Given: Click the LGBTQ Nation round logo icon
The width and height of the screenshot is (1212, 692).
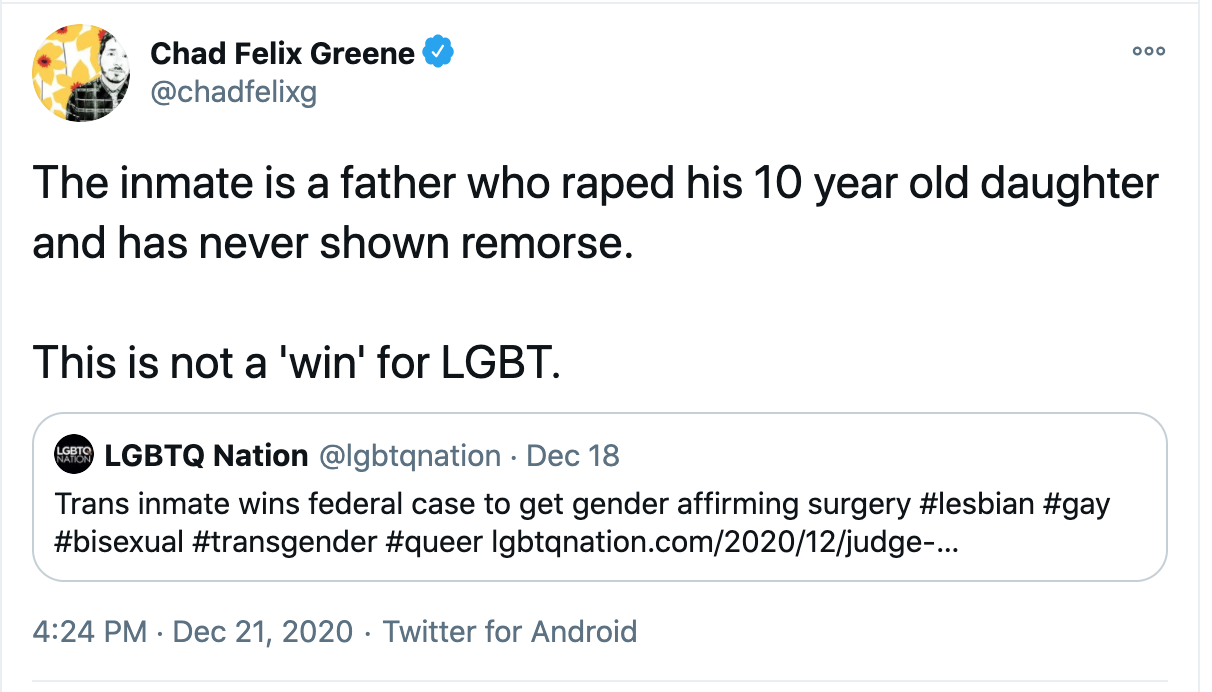Looking at the screenshot, I should (x=75, y=456).
